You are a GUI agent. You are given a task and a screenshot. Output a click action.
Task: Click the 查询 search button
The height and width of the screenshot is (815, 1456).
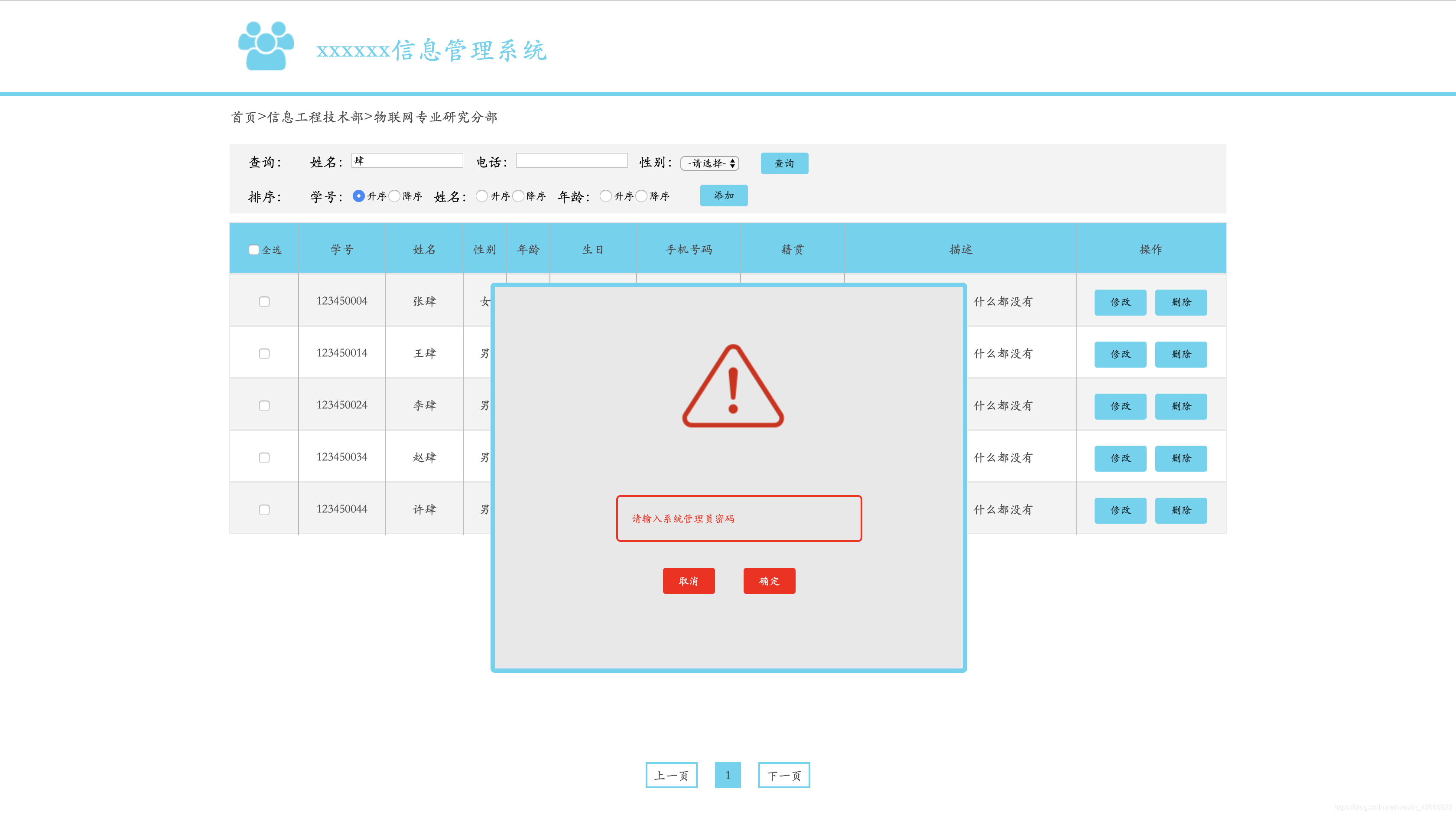tap(784, 163)
